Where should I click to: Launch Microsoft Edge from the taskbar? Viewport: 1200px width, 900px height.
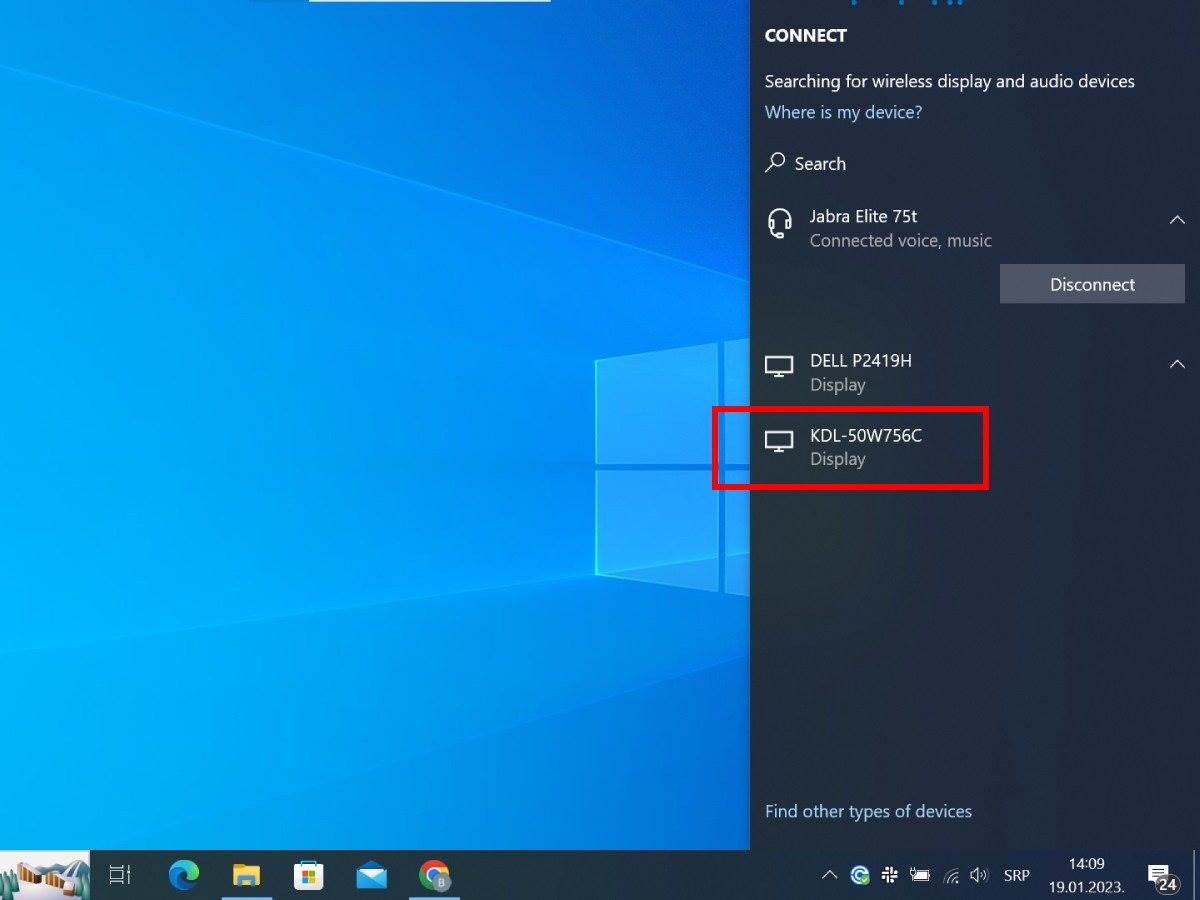point(183,875)
